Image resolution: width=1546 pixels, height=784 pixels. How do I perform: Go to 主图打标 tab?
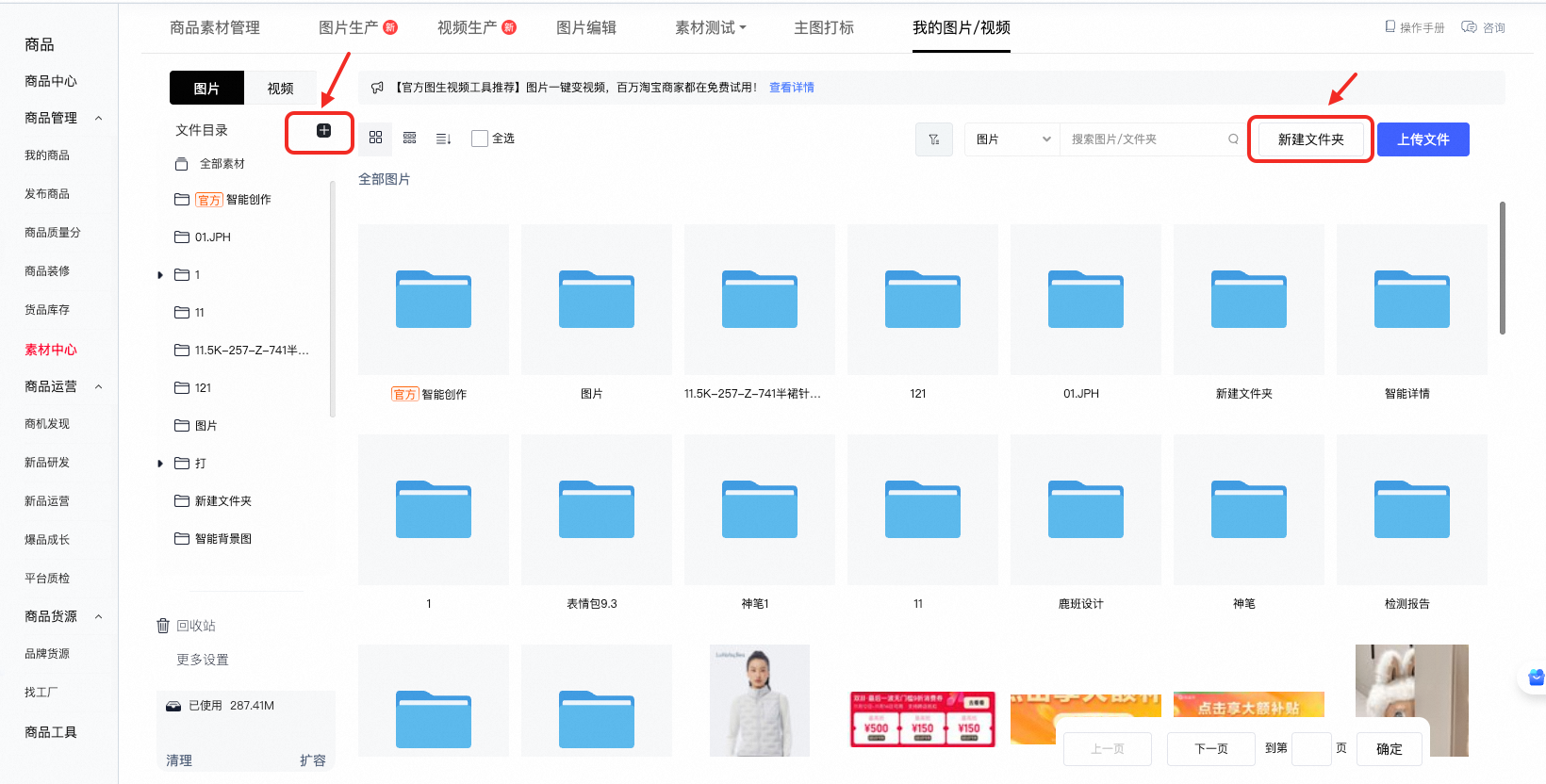tap(824, 28)
